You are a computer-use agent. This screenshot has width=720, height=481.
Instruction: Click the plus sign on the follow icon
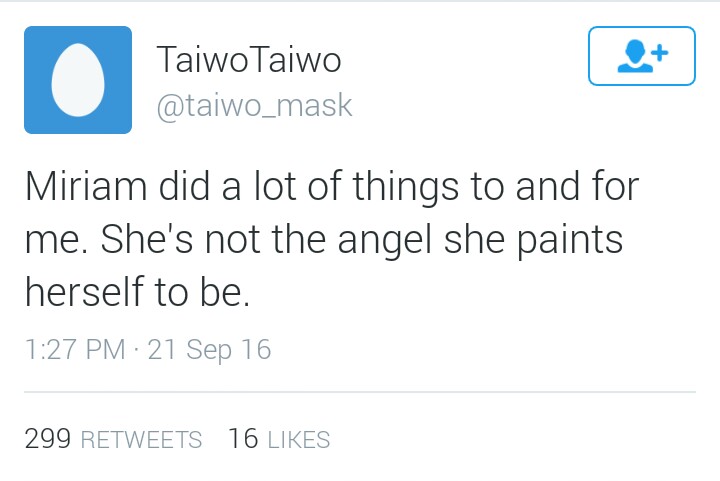[x=660, y=52]
